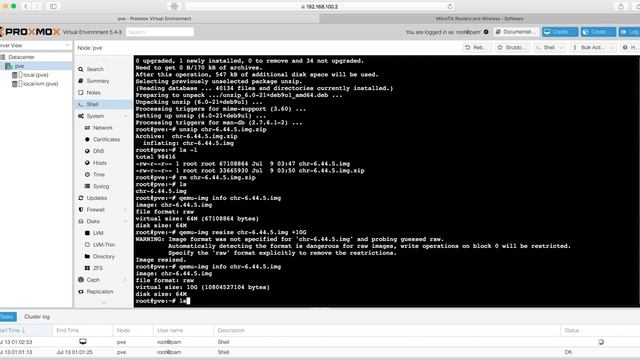Open the Shell toolbar button

point(545,48)
